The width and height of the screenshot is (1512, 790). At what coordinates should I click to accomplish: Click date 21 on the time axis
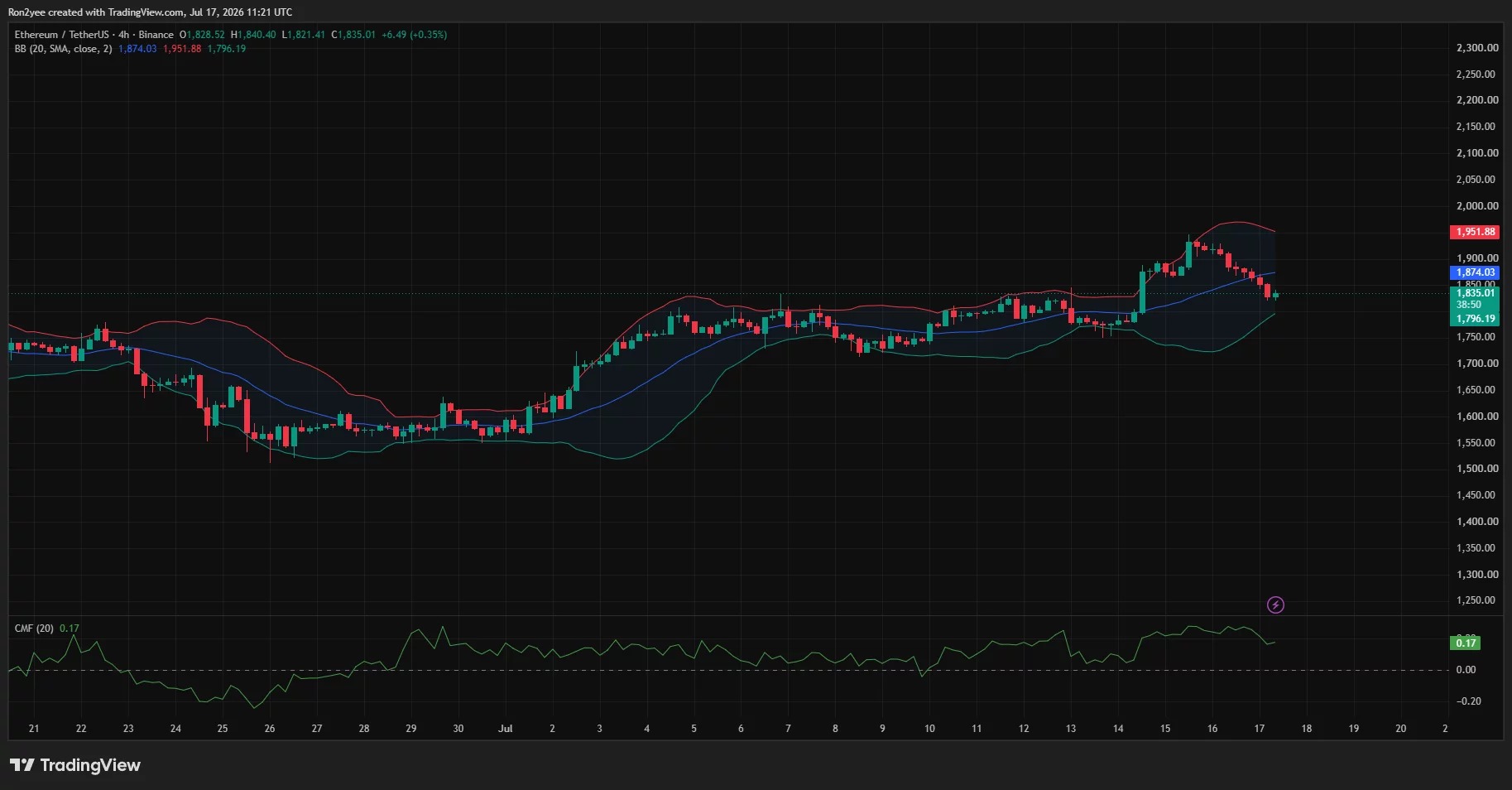[x=34, y=729]
